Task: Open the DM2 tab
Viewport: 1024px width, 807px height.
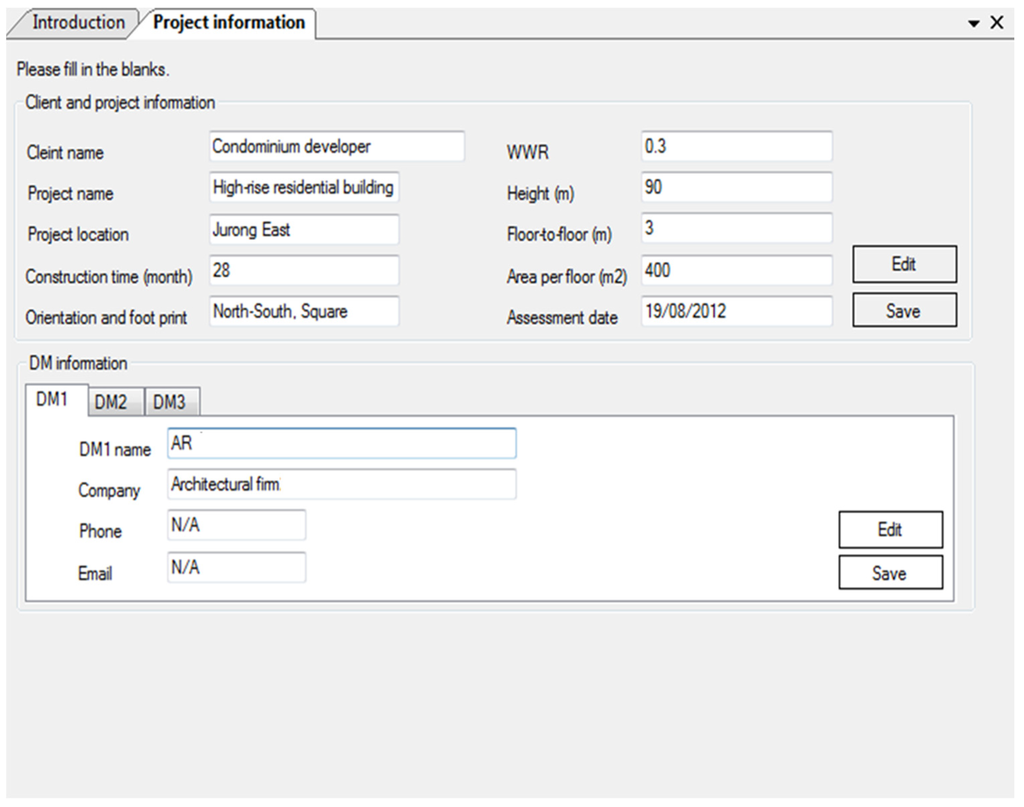Action: (111, 402)
